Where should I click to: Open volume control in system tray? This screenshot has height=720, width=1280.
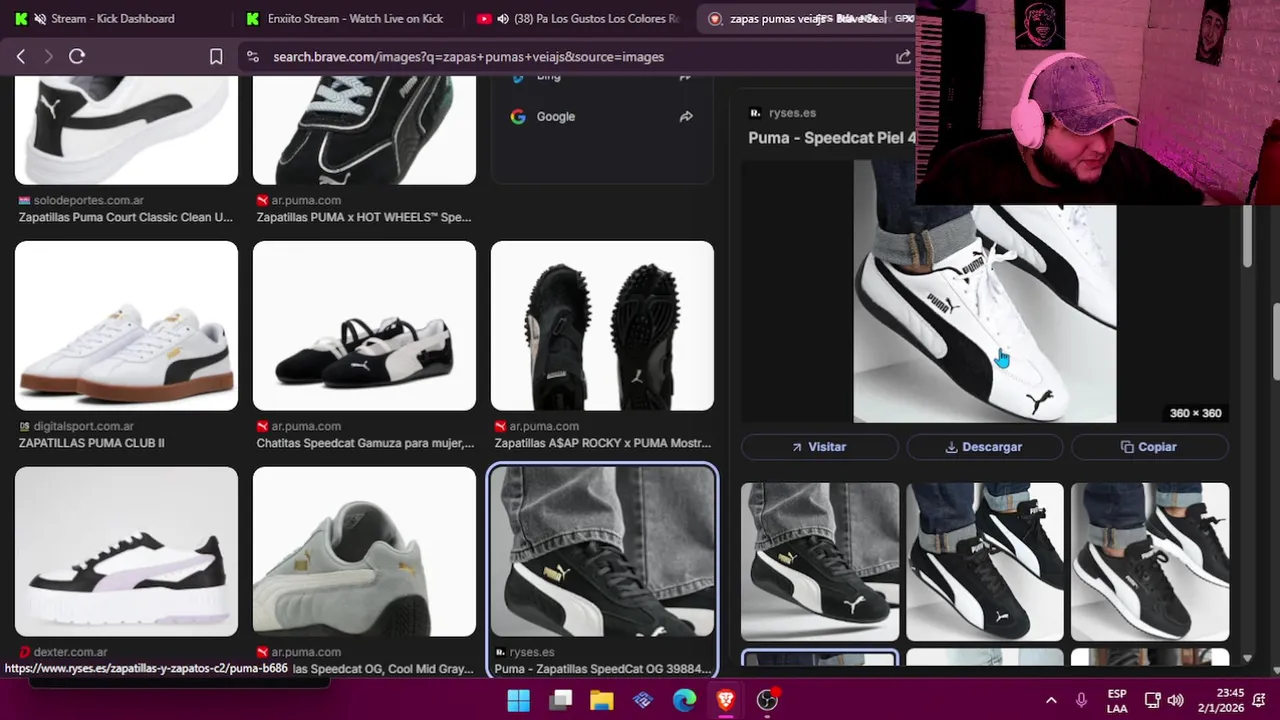coord(1175,700)
